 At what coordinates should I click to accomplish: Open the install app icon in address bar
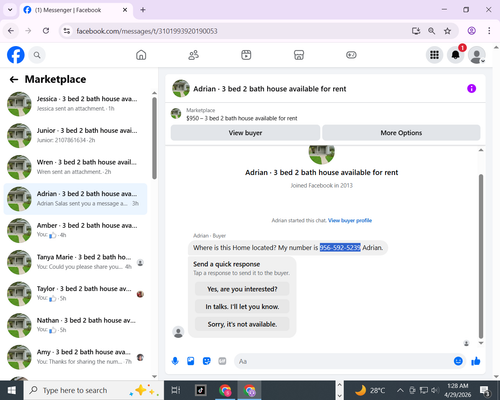pos(416,31)
